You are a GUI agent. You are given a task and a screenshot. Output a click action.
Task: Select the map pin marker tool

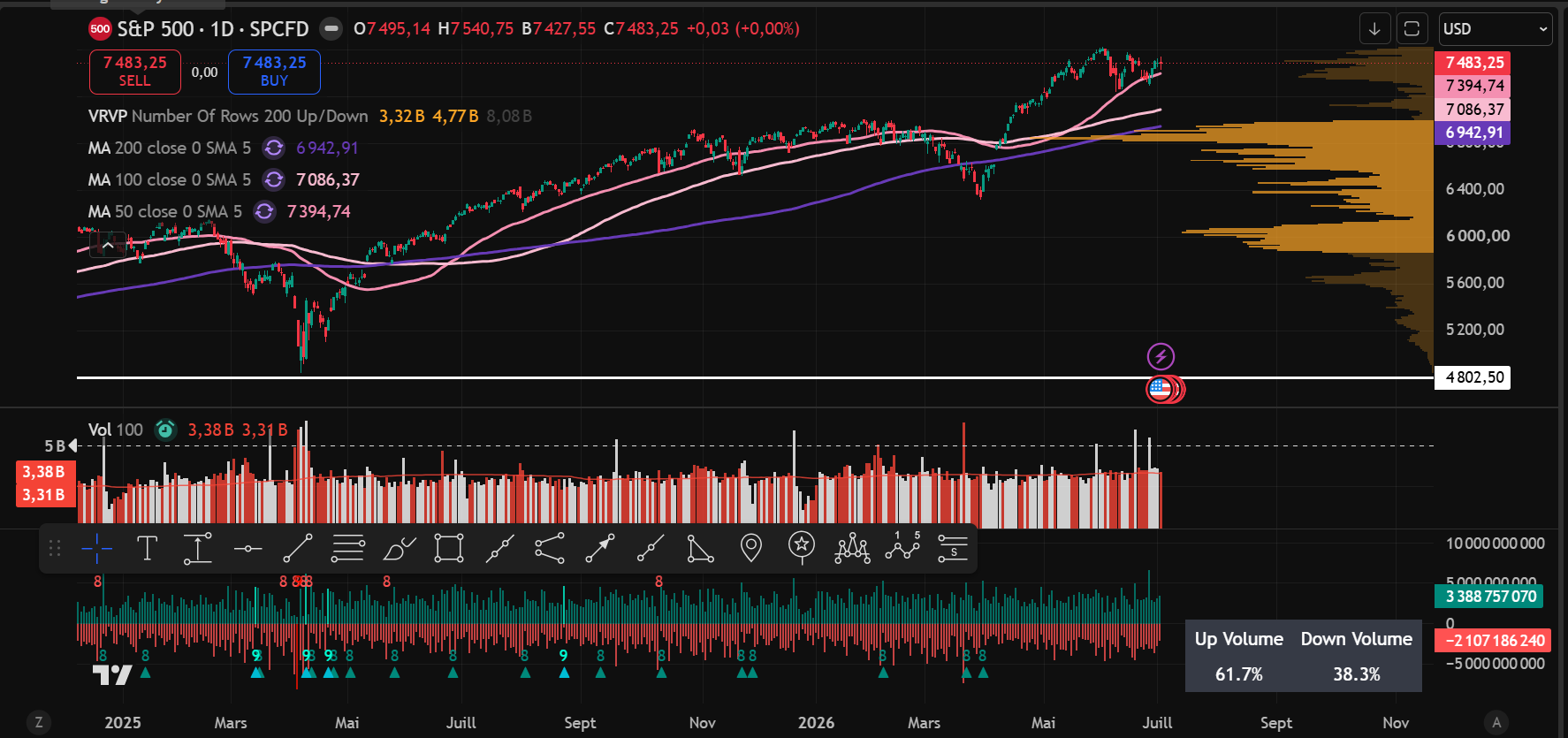coord(751,549)
